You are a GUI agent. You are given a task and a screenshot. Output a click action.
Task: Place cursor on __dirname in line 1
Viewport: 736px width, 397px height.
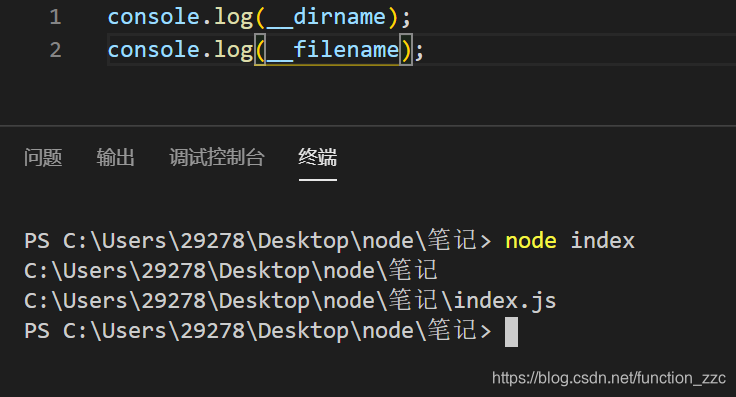pos(326,17)
